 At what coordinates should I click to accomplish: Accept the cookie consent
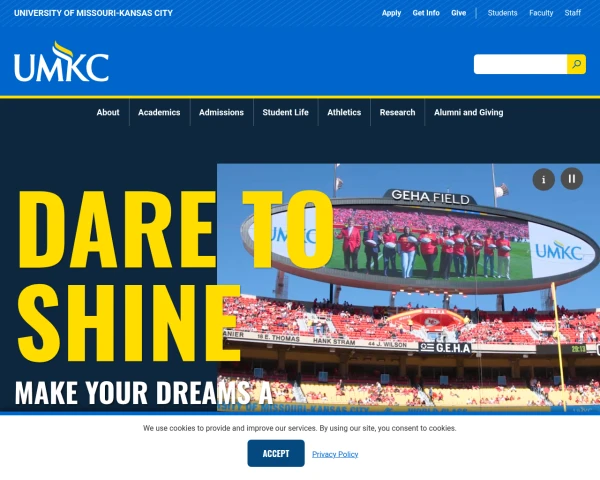[276, 454]
